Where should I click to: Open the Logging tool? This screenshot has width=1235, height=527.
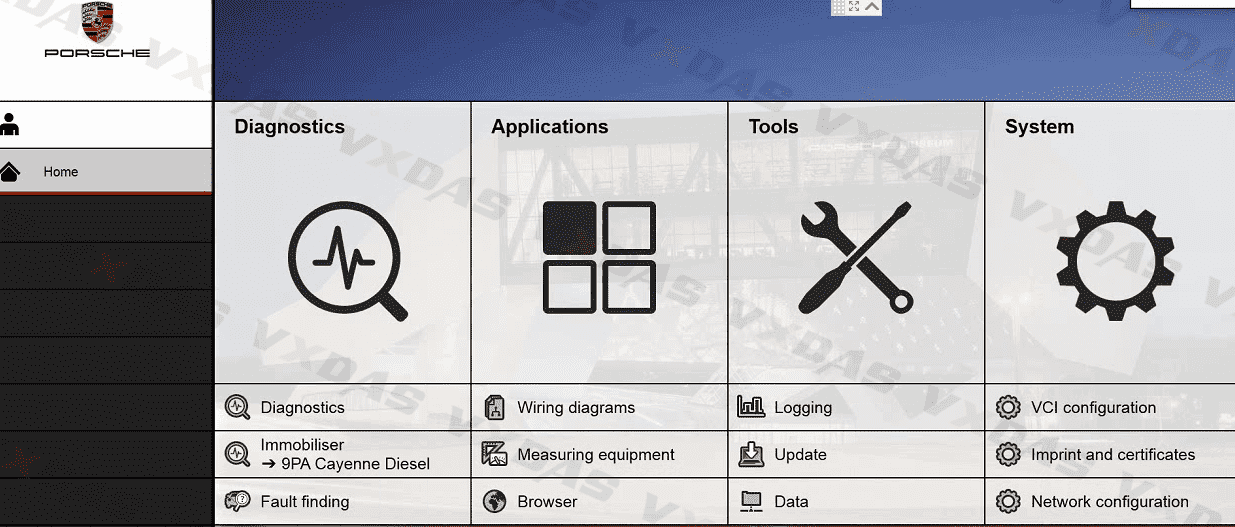click(802, 408)
